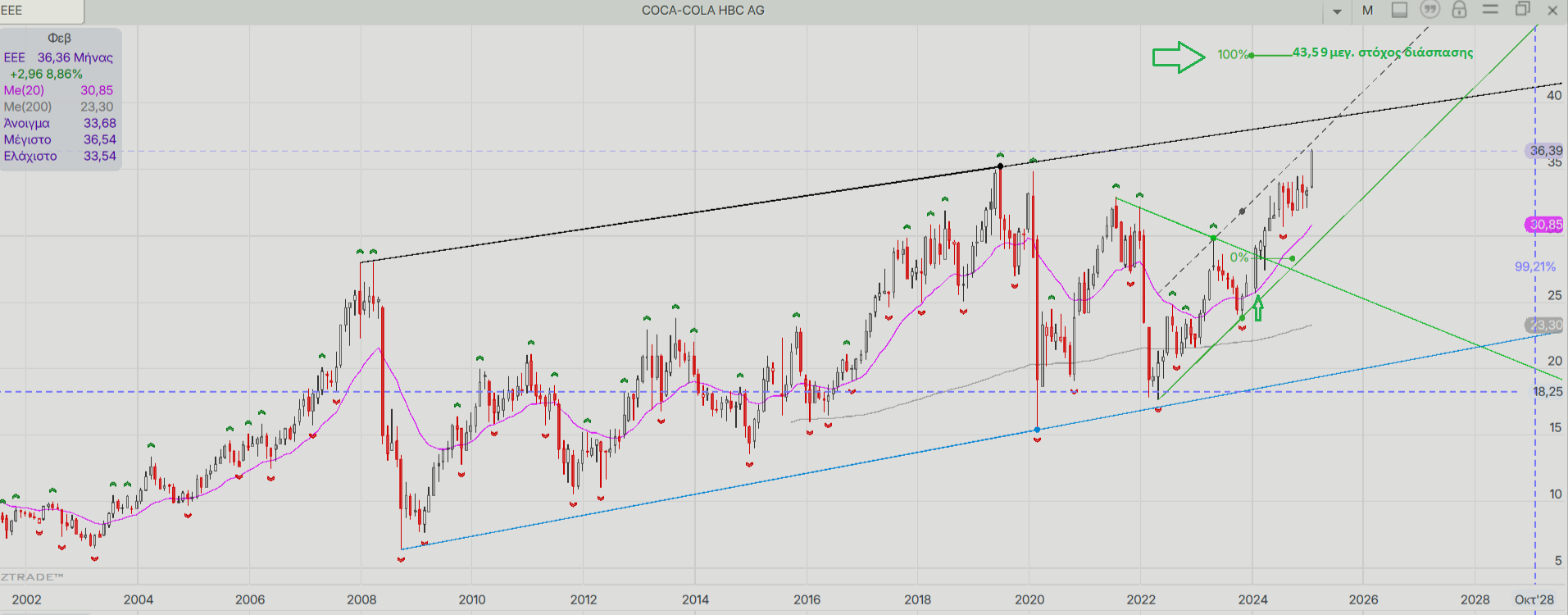Viewport: 1568px width, 615px height.
Task: Click the 100% Fibonacci level label
Action: coord(1232,55)
